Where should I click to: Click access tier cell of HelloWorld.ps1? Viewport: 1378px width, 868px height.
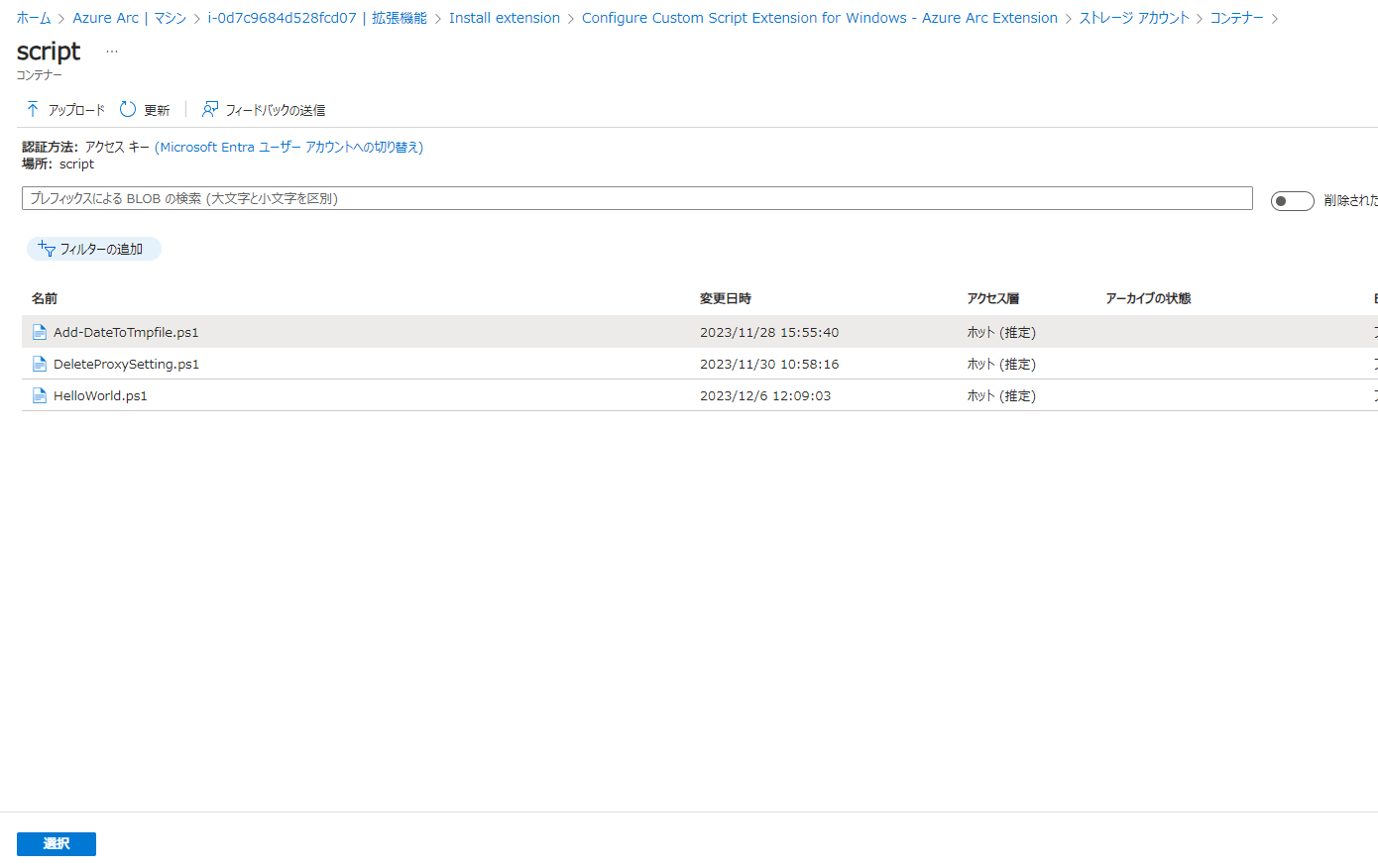coord(1001,395)
